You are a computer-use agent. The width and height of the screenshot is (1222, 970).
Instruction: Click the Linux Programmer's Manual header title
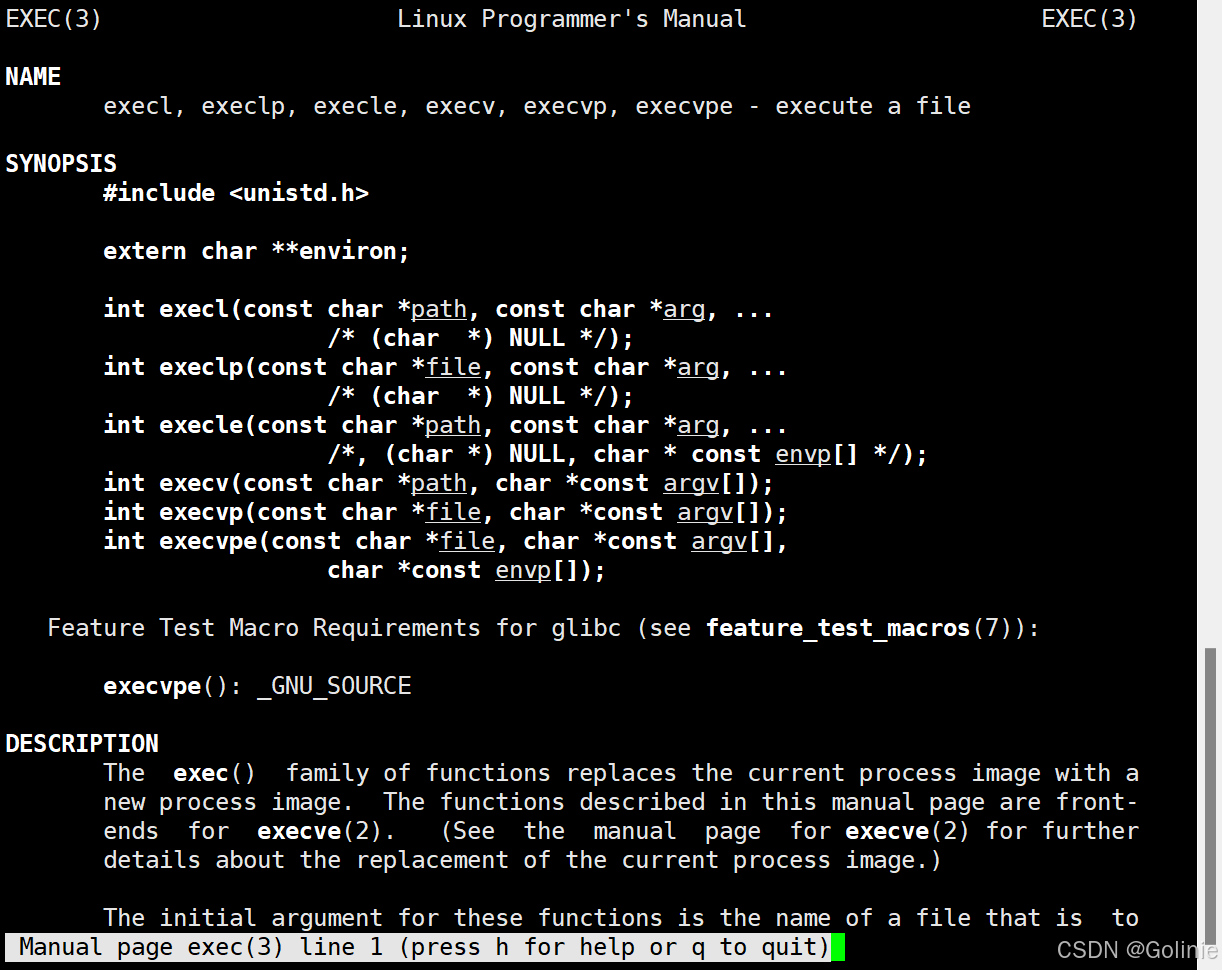(x=572, y=19)
